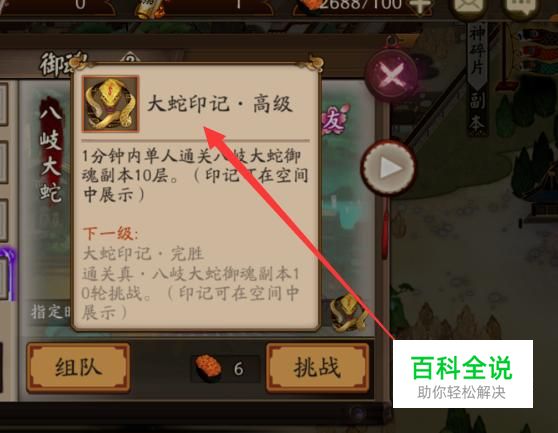Close the soul dungeon panel with pink X

point(392,76)
